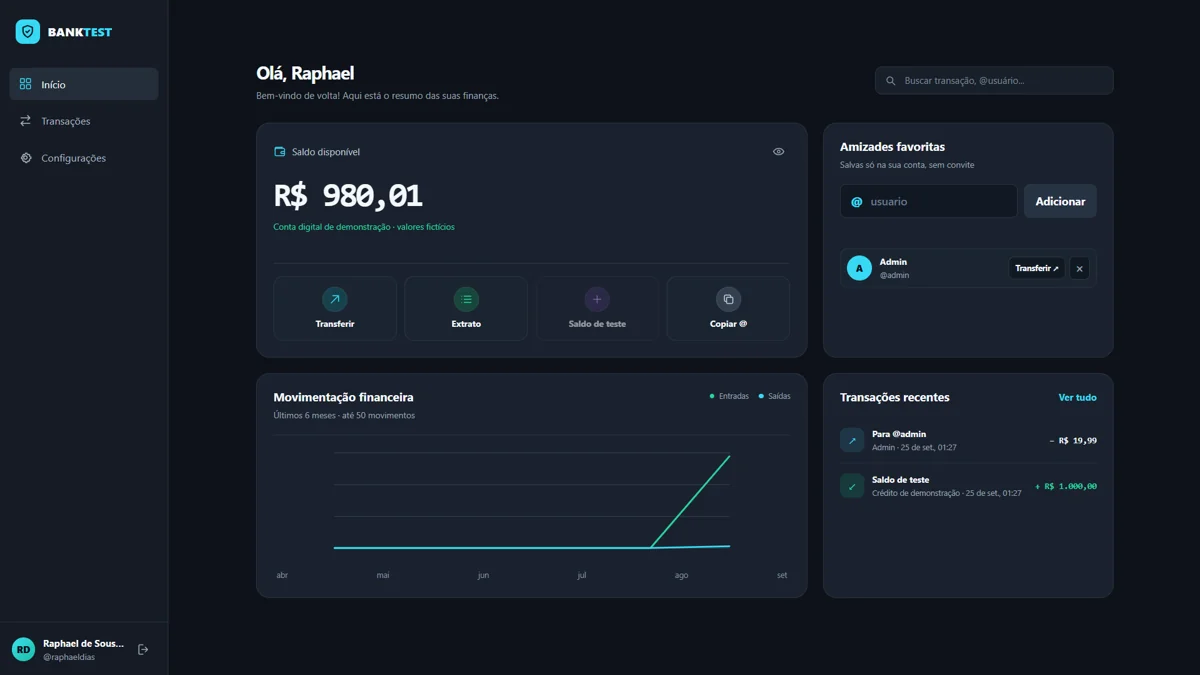Click the @ usuario input field
The width and height of the screenshot is (1200, 675).
pos(929,201)
